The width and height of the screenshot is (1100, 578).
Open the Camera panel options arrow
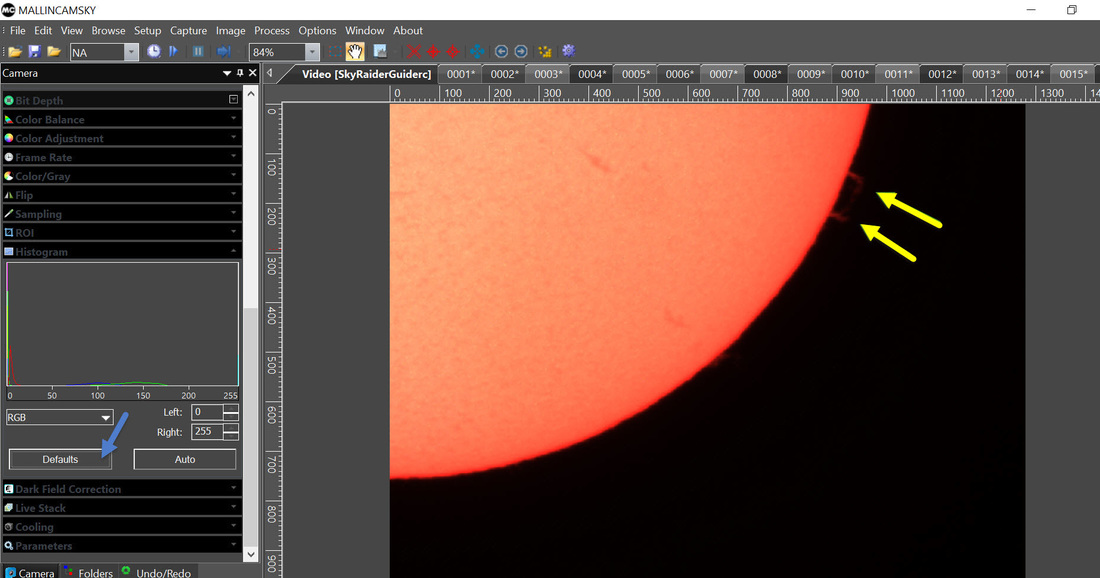[x=227, y=73]
